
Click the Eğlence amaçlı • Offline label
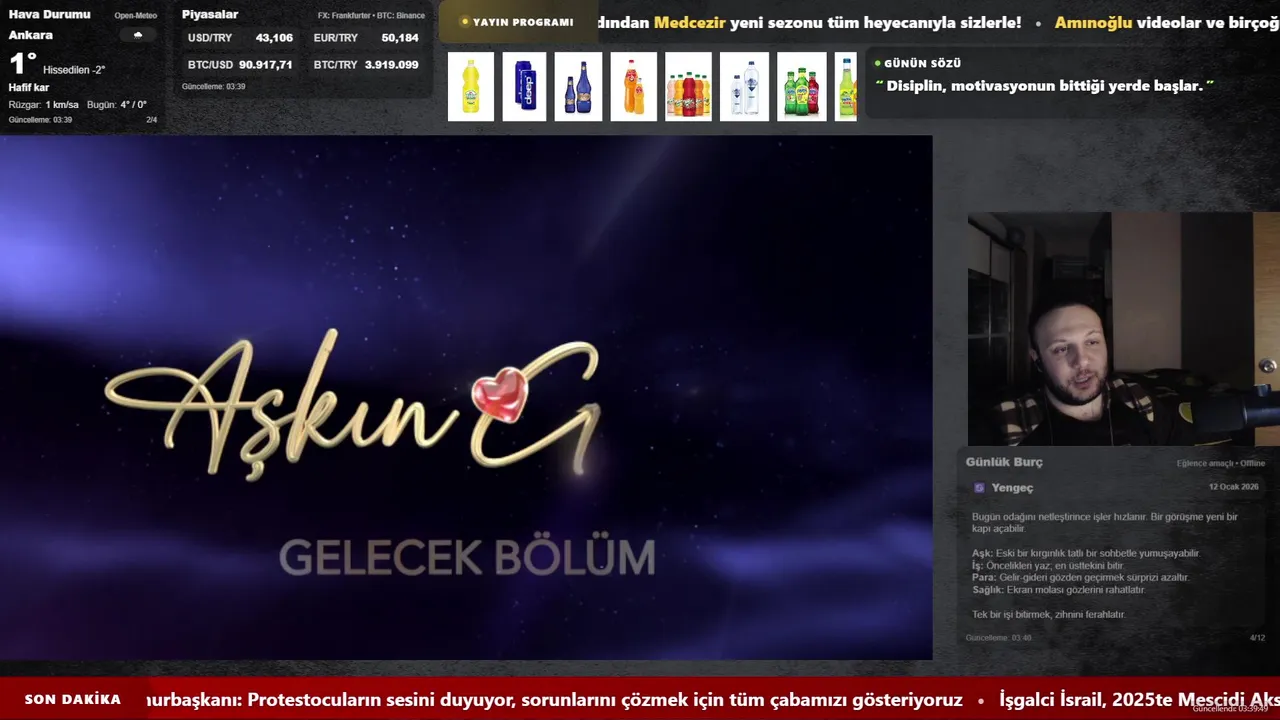[1221, 463]
